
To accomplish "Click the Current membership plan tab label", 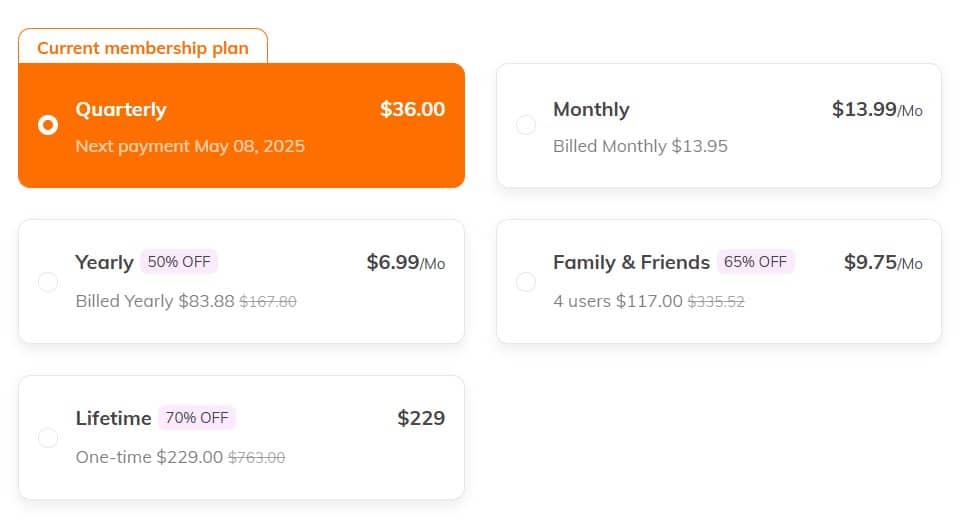I will [x=143, y=47].
